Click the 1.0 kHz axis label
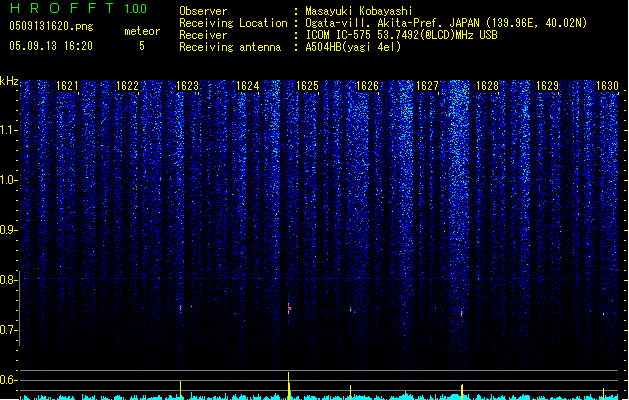Screen dimensions: 629x400 pyautogui.click(x=9, y=180)
